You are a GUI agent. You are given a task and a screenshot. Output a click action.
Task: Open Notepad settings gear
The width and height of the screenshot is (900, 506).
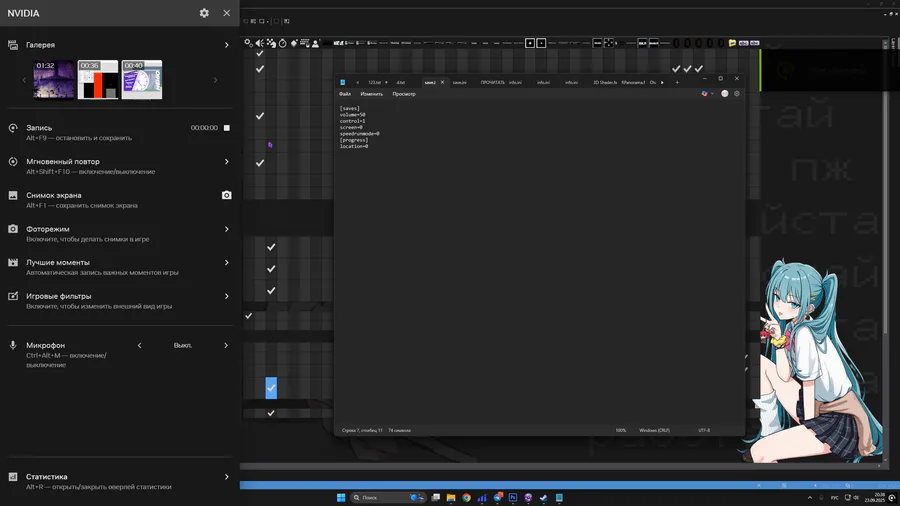737,94
